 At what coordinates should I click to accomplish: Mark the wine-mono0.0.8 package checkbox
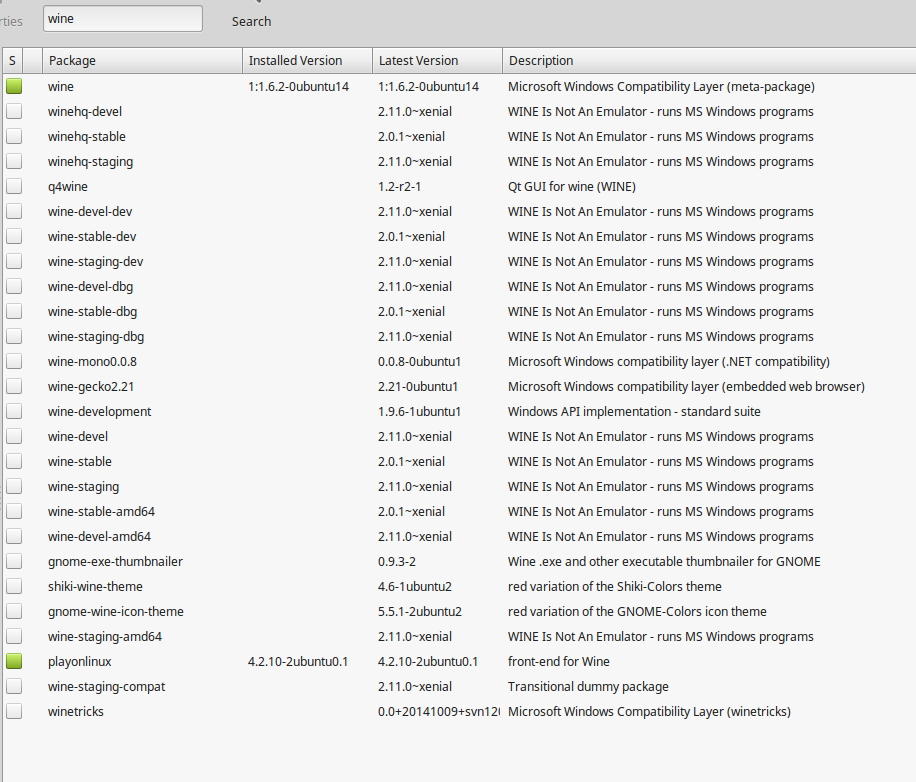point(14,362)
